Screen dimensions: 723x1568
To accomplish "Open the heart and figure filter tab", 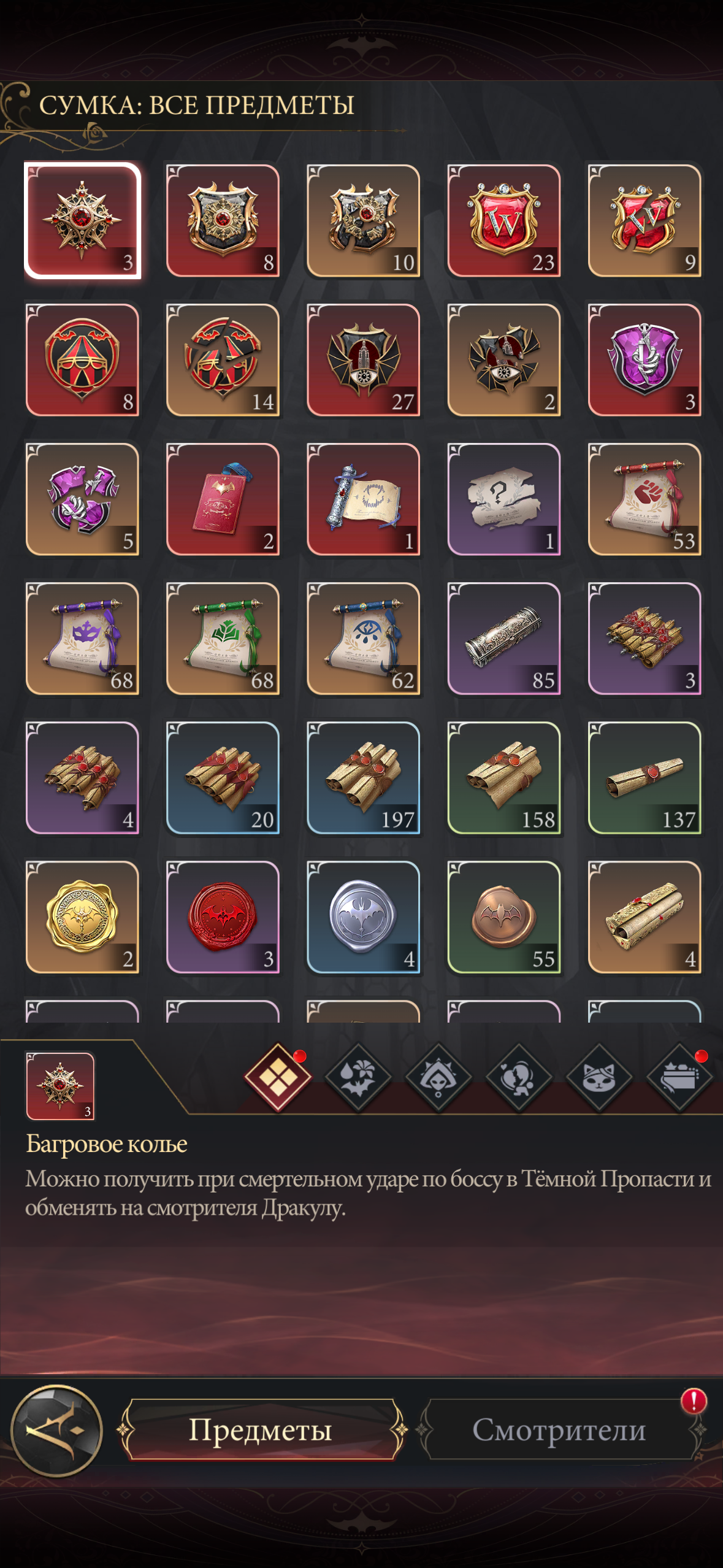I will coord(519,1078).
